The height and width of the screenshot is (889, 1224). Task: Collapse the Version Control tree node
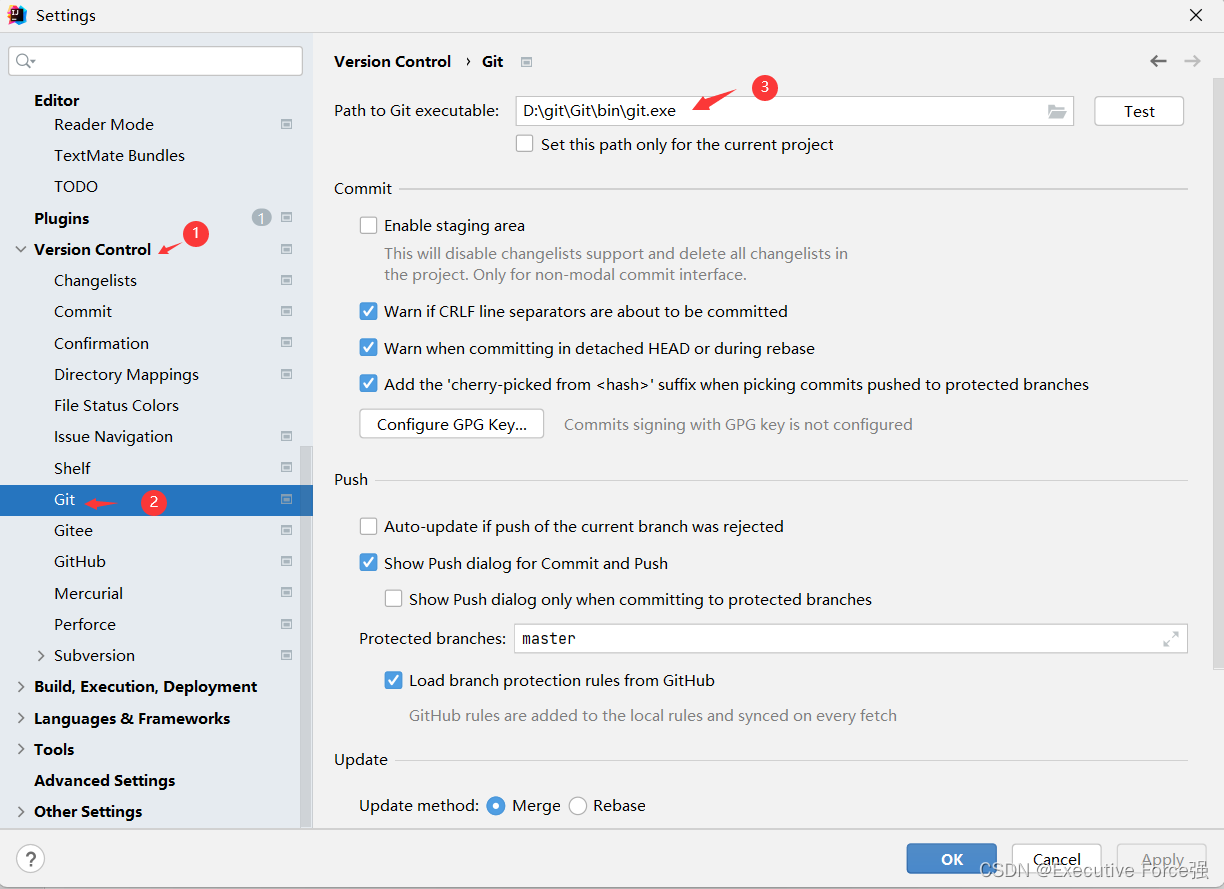tap(21, 249)
